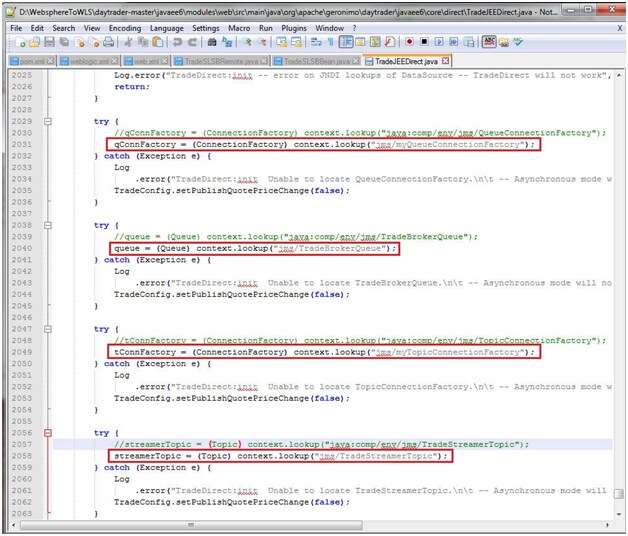628x536 pixels.
Task: Click the Open file folder icon
Action: 33,43
